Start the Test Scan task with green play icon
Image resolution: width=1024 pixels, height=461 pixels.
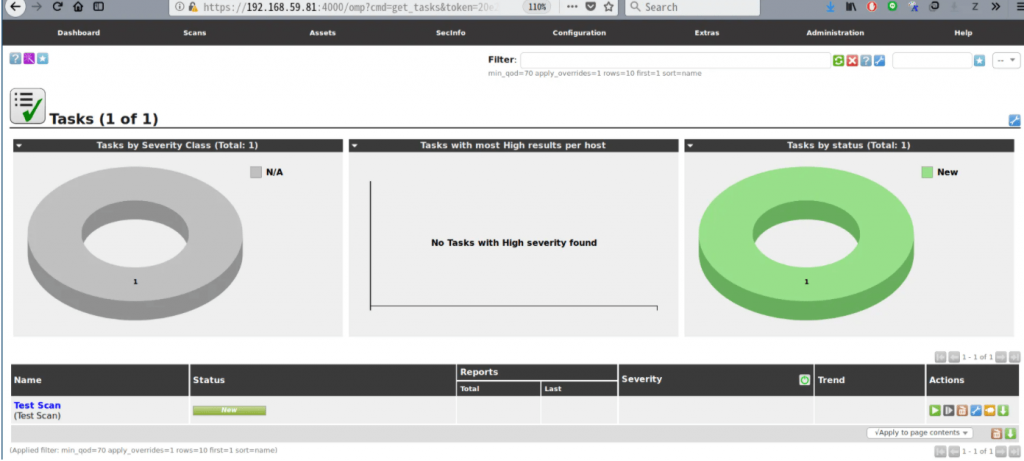click(935, 410)
